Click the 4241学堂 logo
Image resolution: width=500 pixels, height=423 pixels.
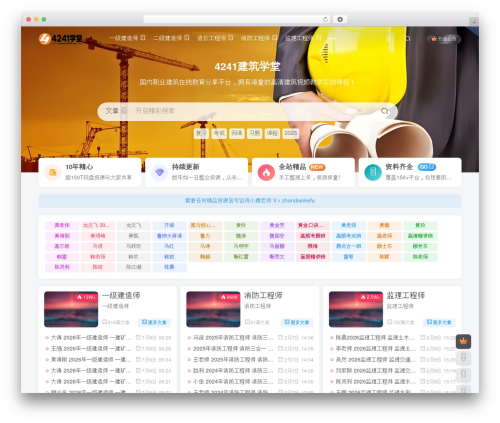pyautogui.click(x=61, y=39)
